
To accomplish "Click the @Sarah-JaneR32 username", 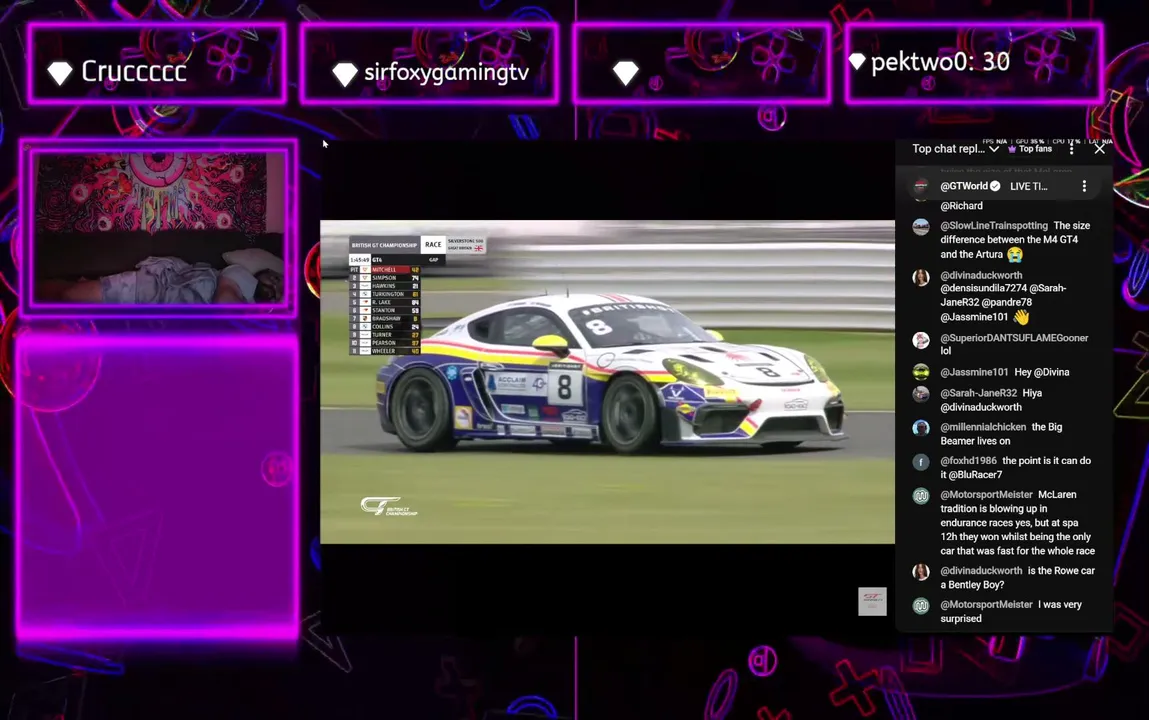I will (978, 393).
